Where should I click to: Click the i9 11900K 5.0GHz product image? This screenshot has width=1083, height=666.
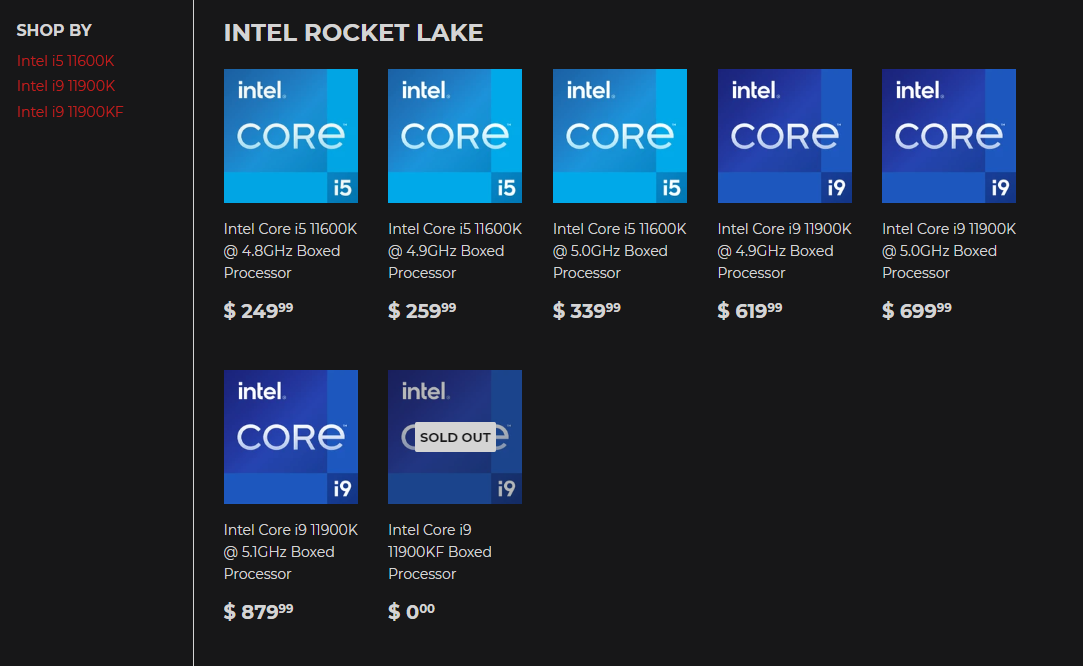[x=948, y=136]
